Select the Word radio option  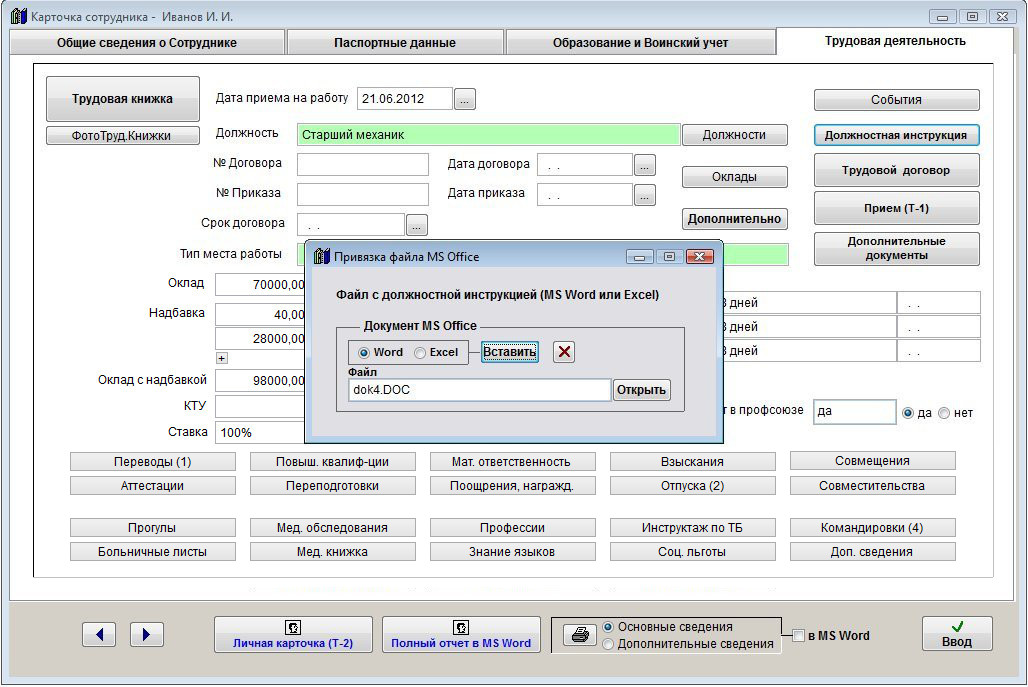(364, 352)
